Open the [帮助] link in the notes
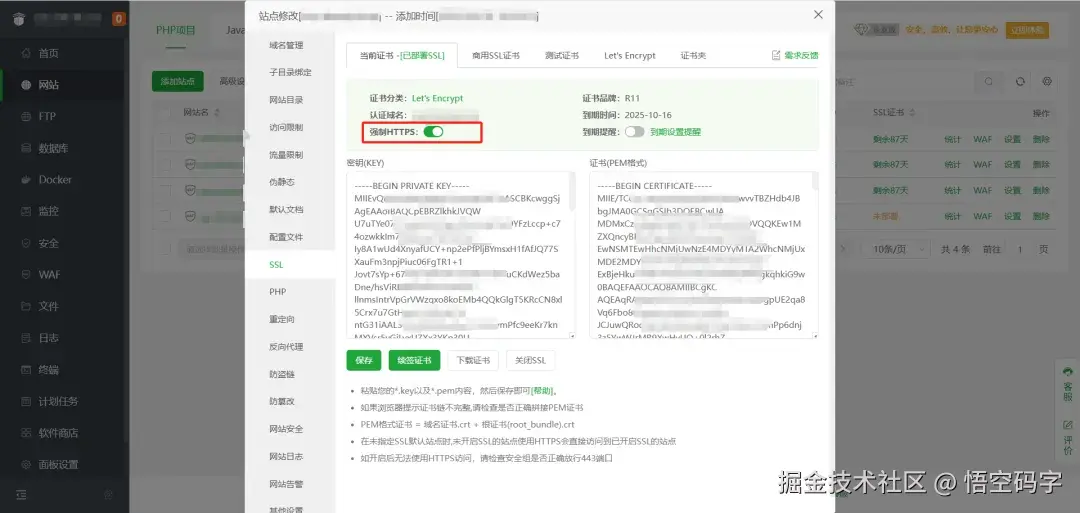This screenshot has width=1080, height=513. [543, 390]
